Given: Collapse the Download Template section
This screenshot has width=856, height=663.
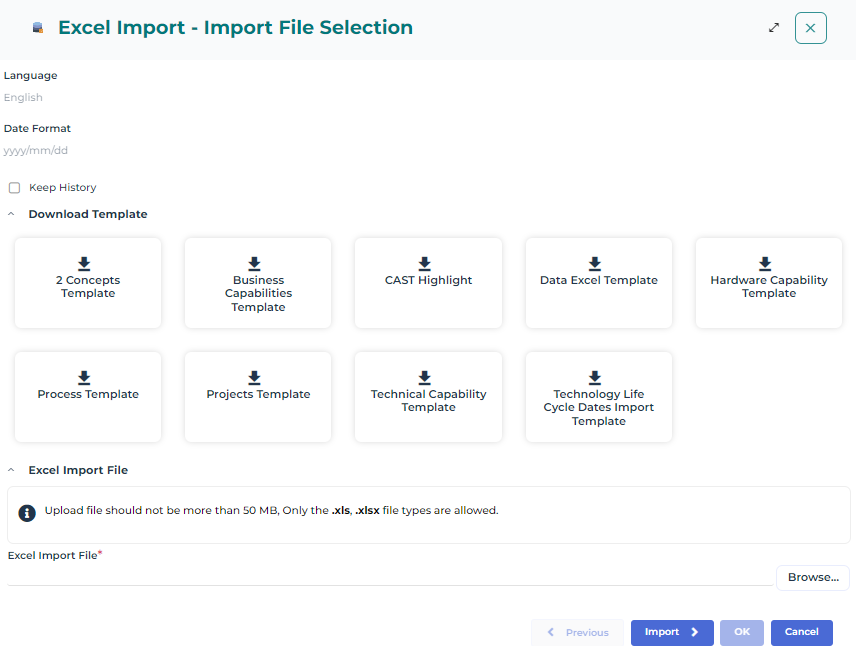Looking at the screenshot, I should (11, 215).
